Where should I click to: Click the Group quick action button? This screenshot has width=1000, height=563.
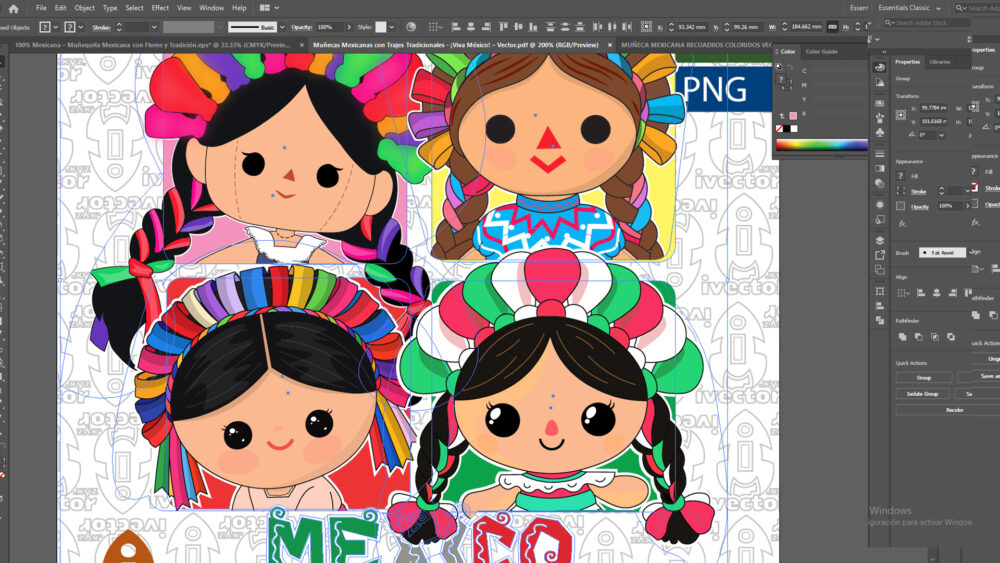(x=923, y=377)
